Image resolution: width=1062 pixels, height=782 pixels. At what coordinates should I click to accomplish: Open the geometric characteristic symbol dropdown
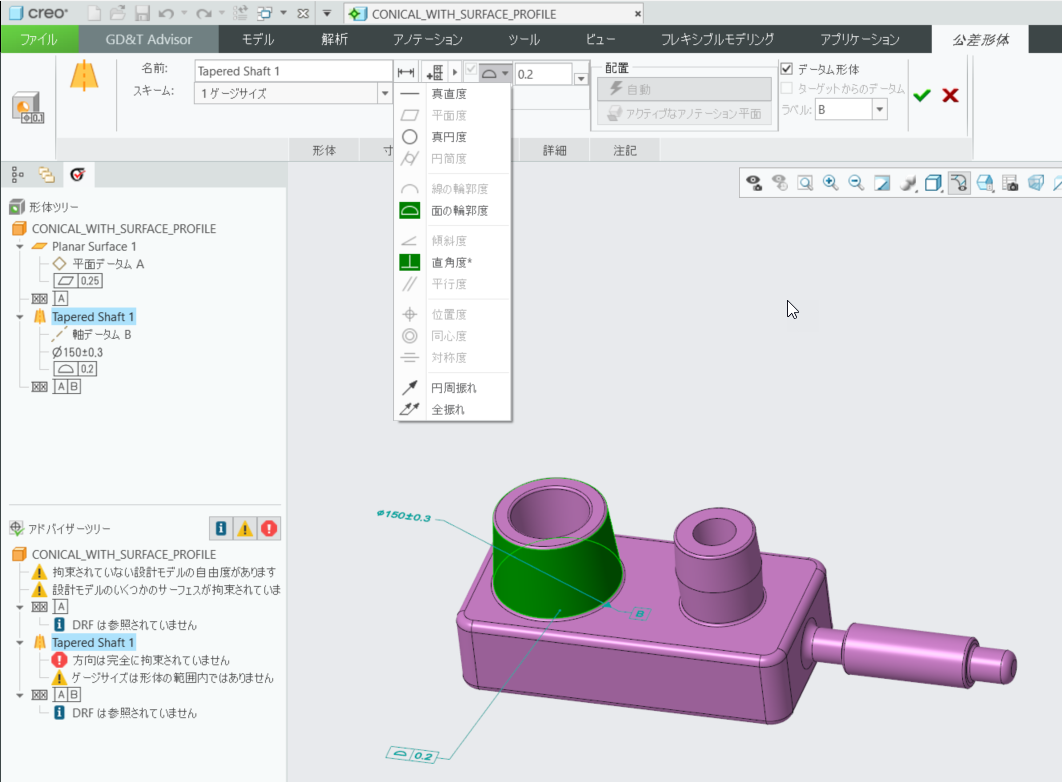[x=494, y=72]
